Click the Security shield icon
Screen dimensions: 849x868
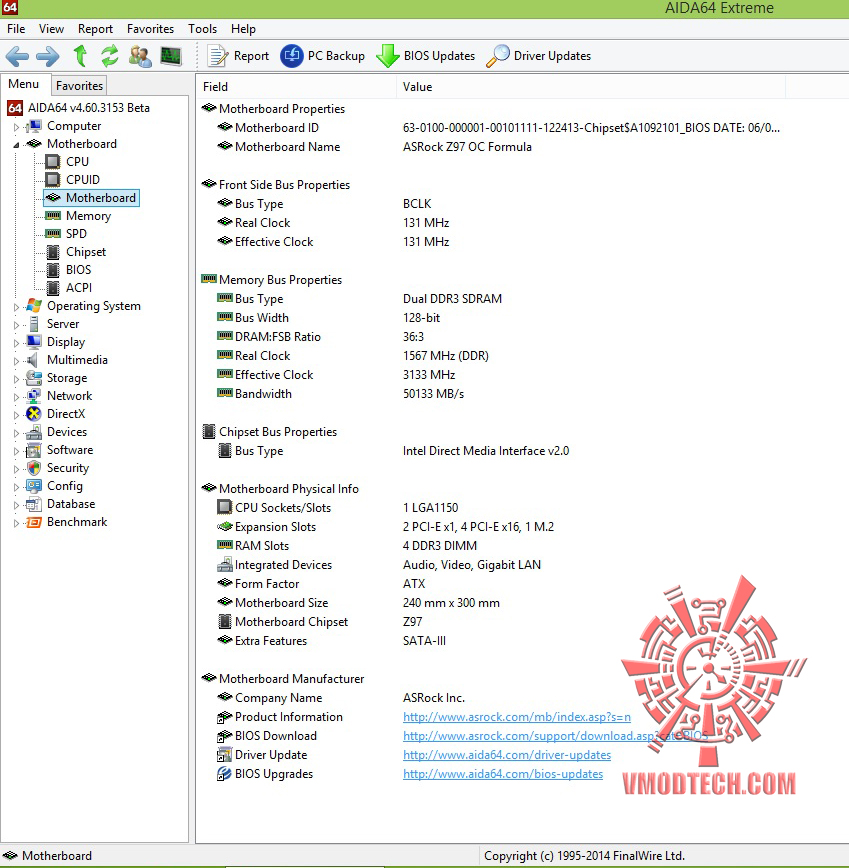pyautogui.click(x=34, y=468)
